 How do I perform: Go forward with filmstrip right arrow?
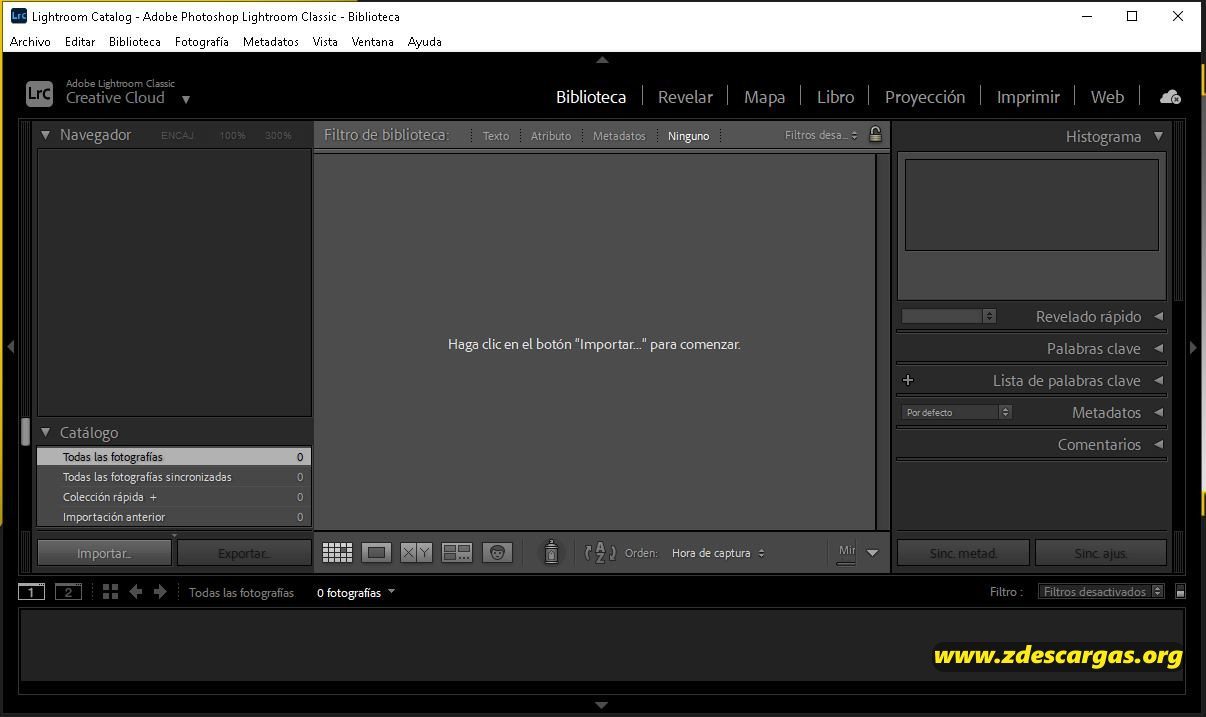point(160,592)
